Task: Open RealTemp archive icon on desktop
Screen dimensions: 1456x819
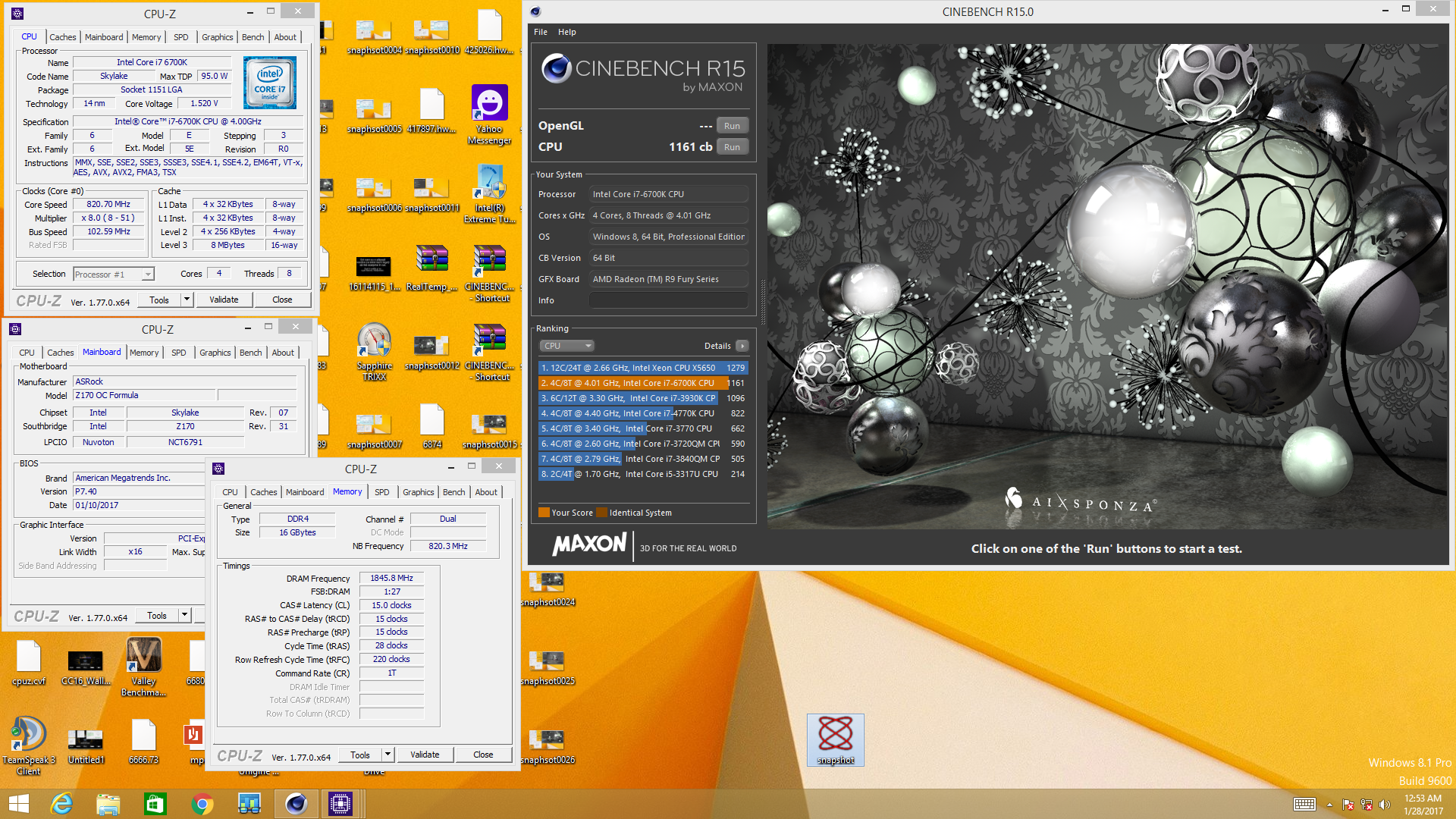Action: 431,268
